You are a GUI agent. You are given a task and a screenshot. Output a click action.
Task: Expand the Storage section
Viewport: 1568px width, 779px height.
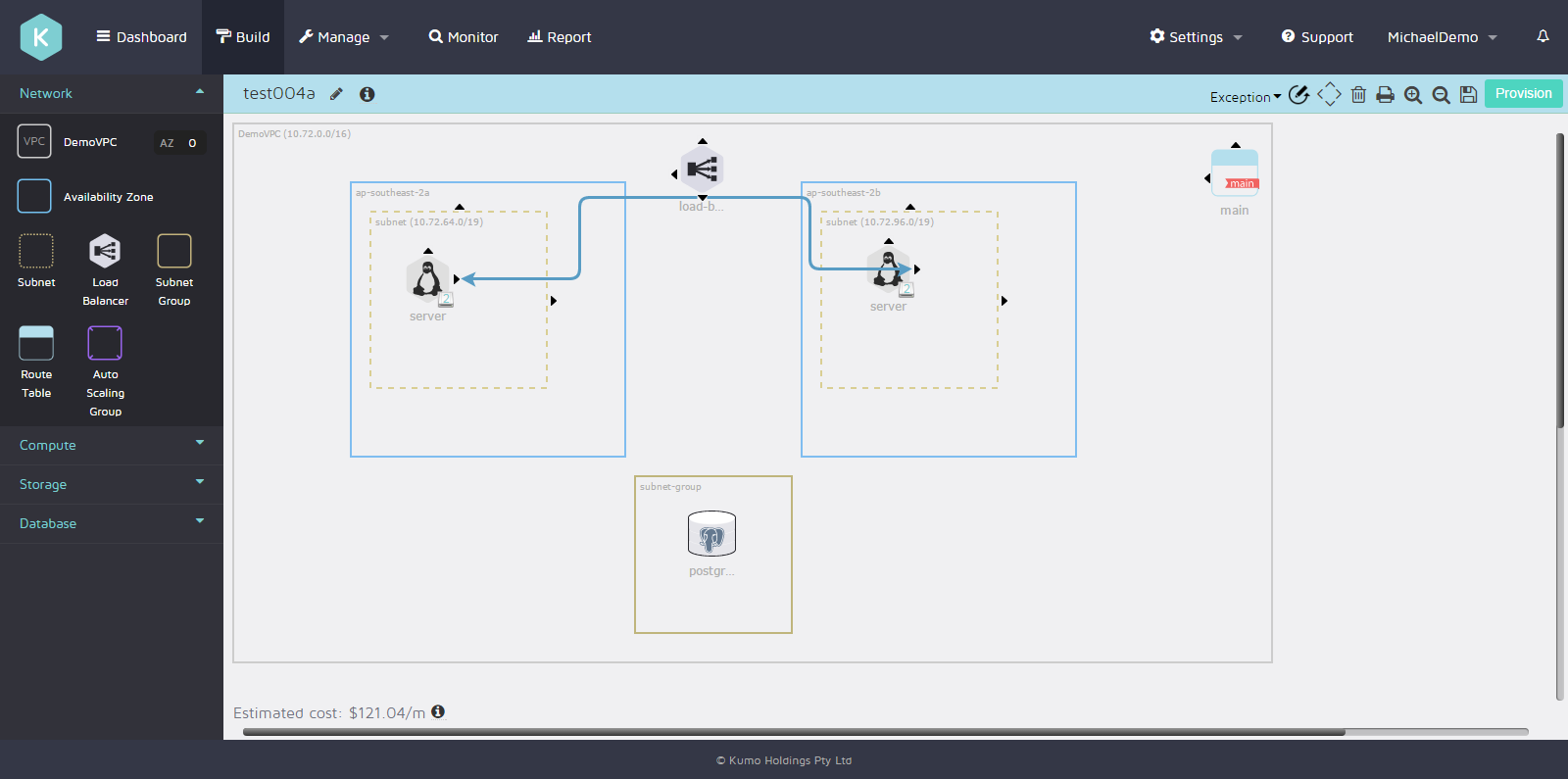pyautogui.click(x=111, y=484)
